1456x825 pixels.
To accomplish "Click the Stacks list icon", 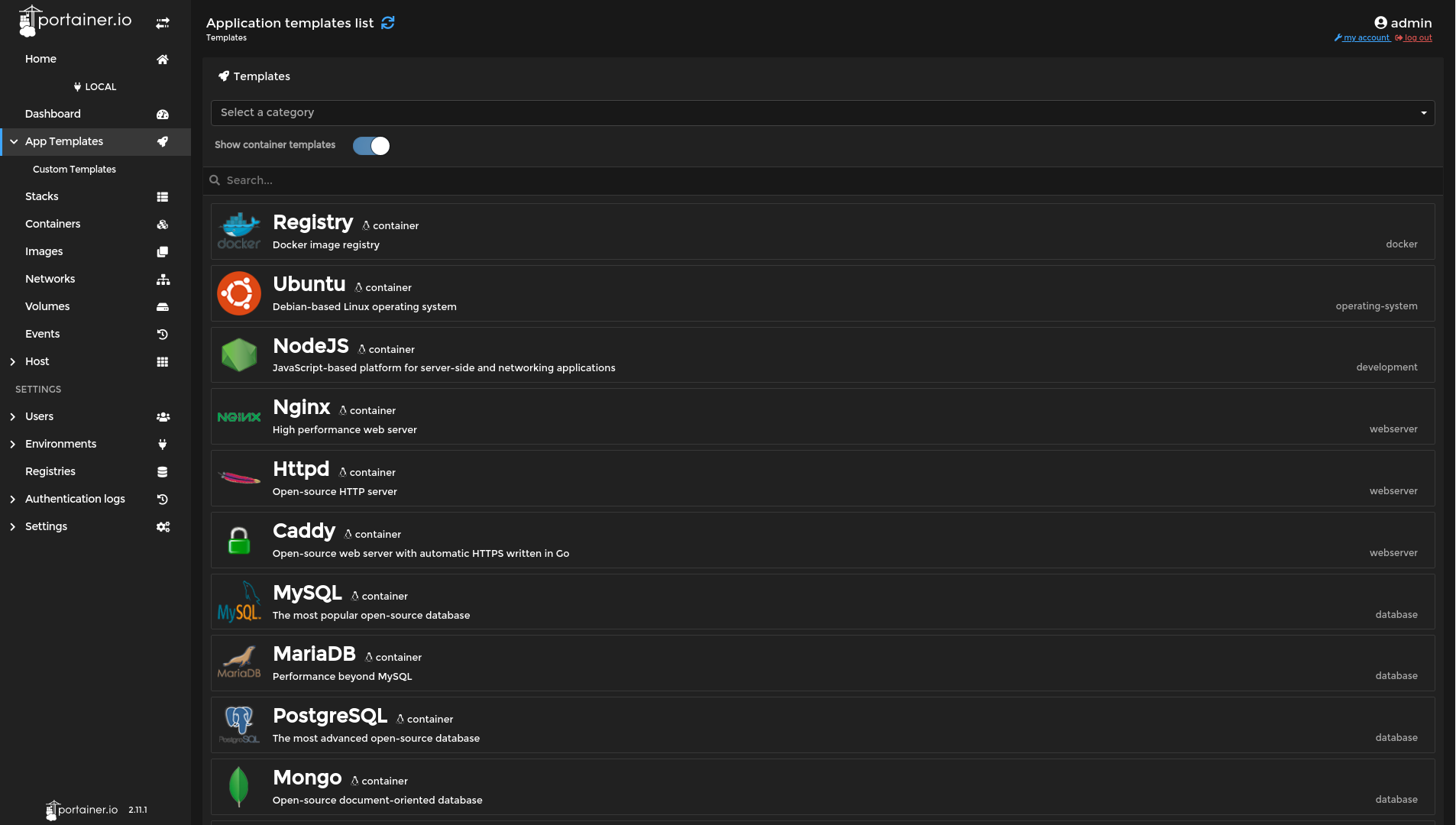I will (x=163, y=197).
